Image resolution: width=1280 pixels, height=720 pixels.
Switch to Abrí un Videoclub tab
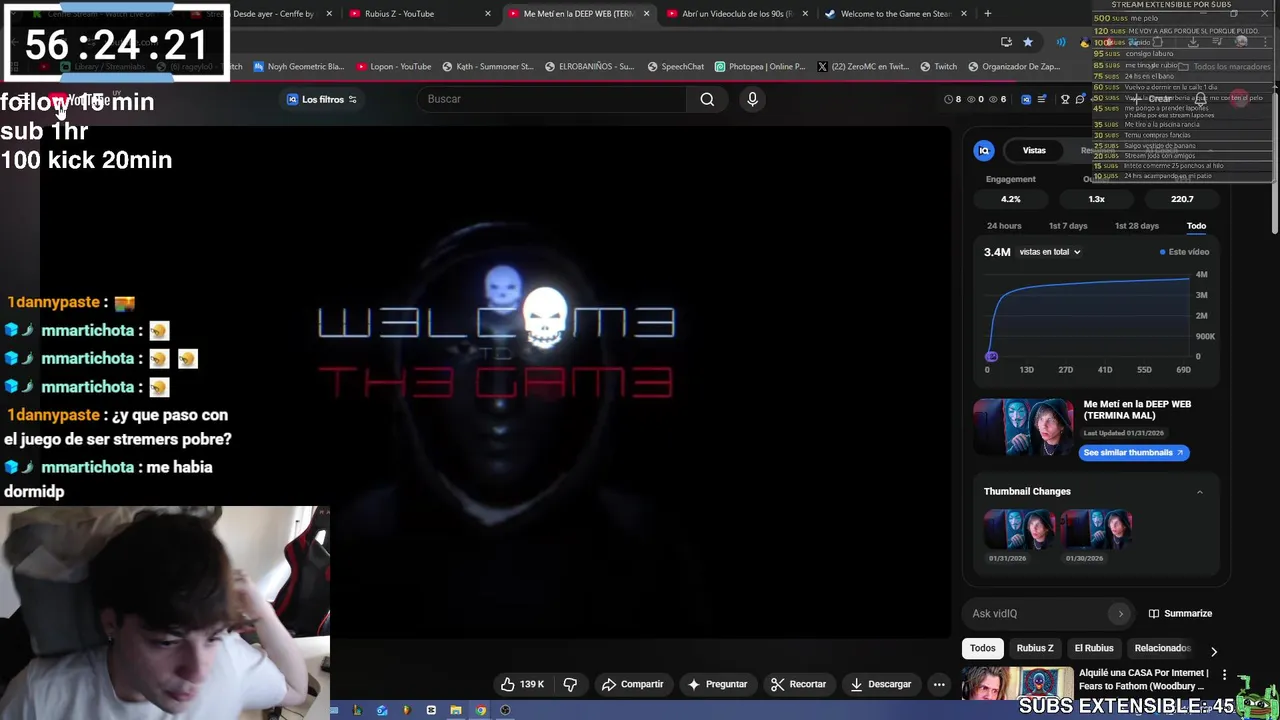pos(738,14)
